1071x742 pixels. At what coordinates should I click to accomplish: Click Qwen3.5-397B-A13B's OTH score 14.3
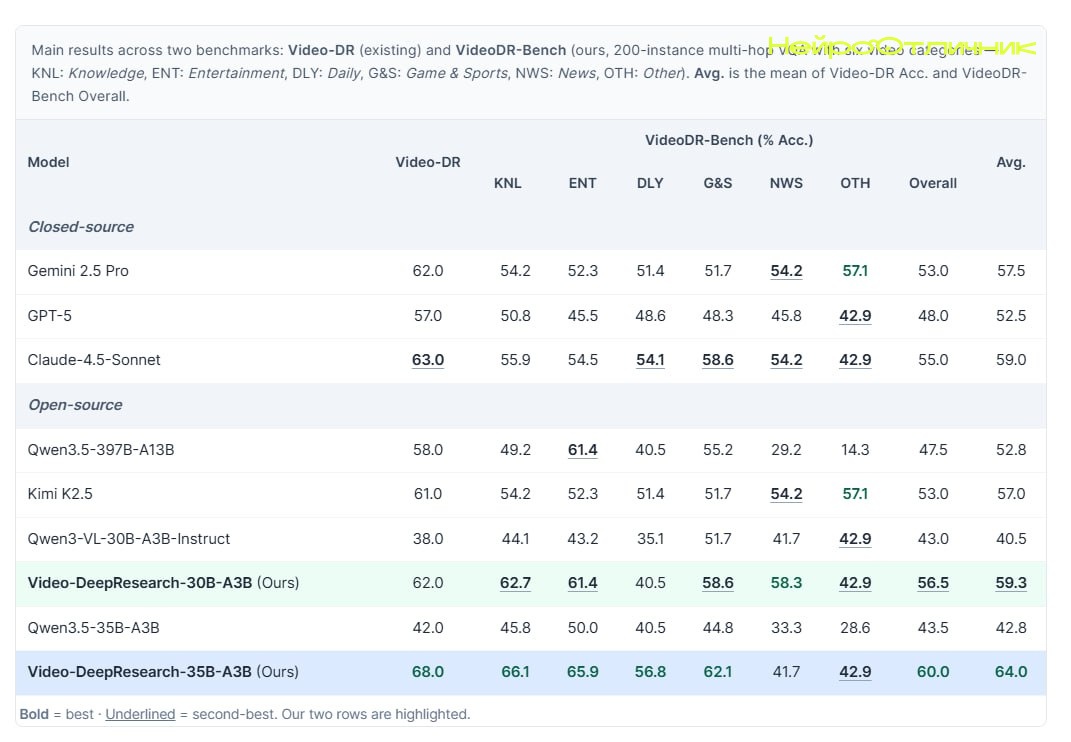click(x=855, y=450)
